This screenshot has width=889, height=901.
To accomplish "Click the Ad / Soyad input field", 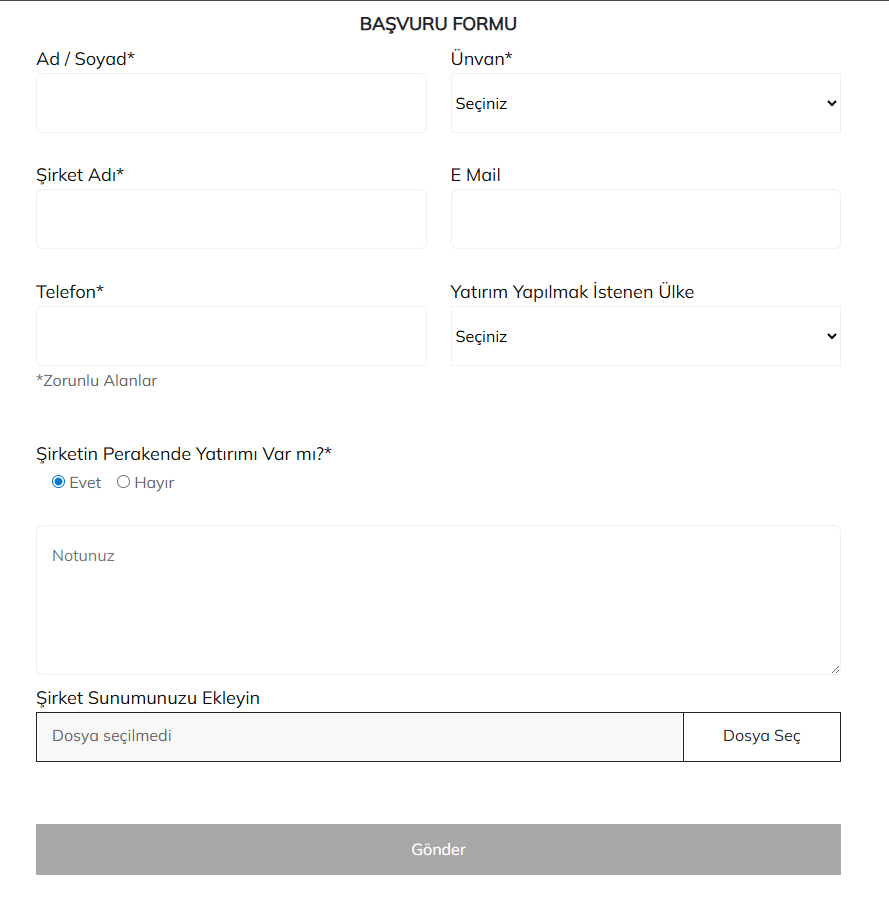I will pos(231,103).
